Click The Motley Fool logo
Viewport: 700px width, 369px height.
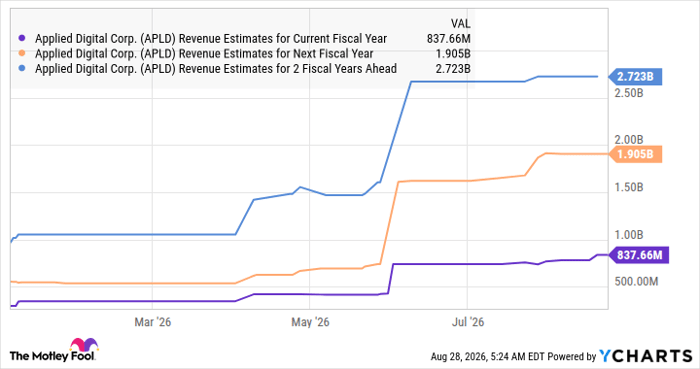pos(54,350)
